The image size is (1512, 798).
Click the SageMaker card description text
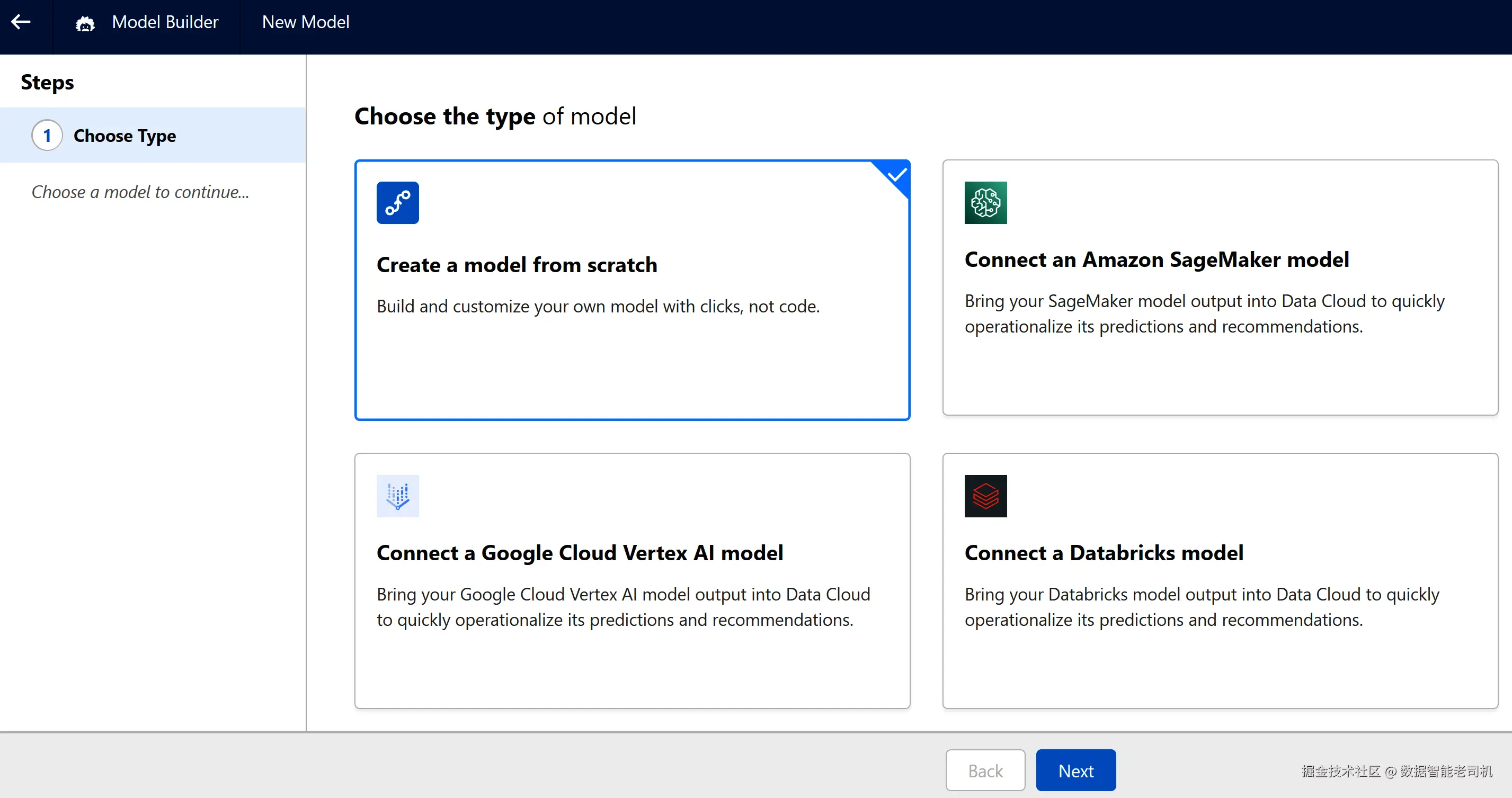(1203, 314)
